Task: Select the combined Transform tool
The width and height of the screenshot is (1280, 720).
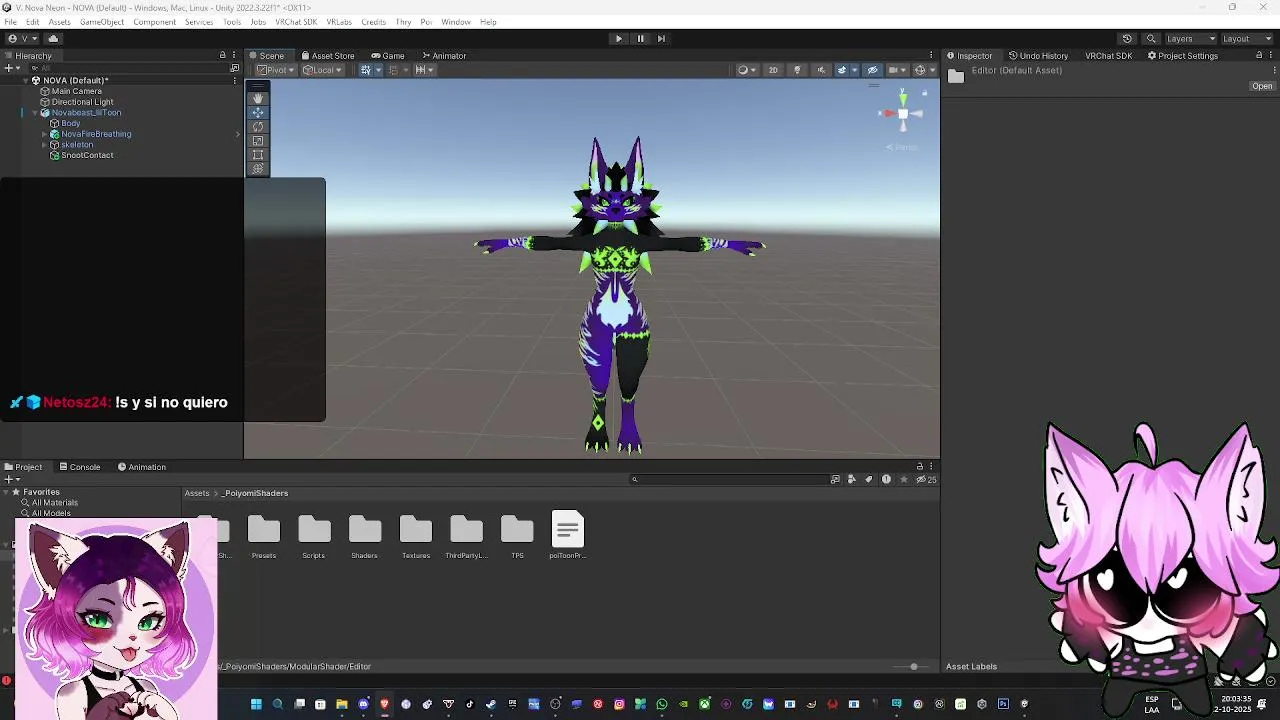Action: pyautogui.click(x=258, y=169)
